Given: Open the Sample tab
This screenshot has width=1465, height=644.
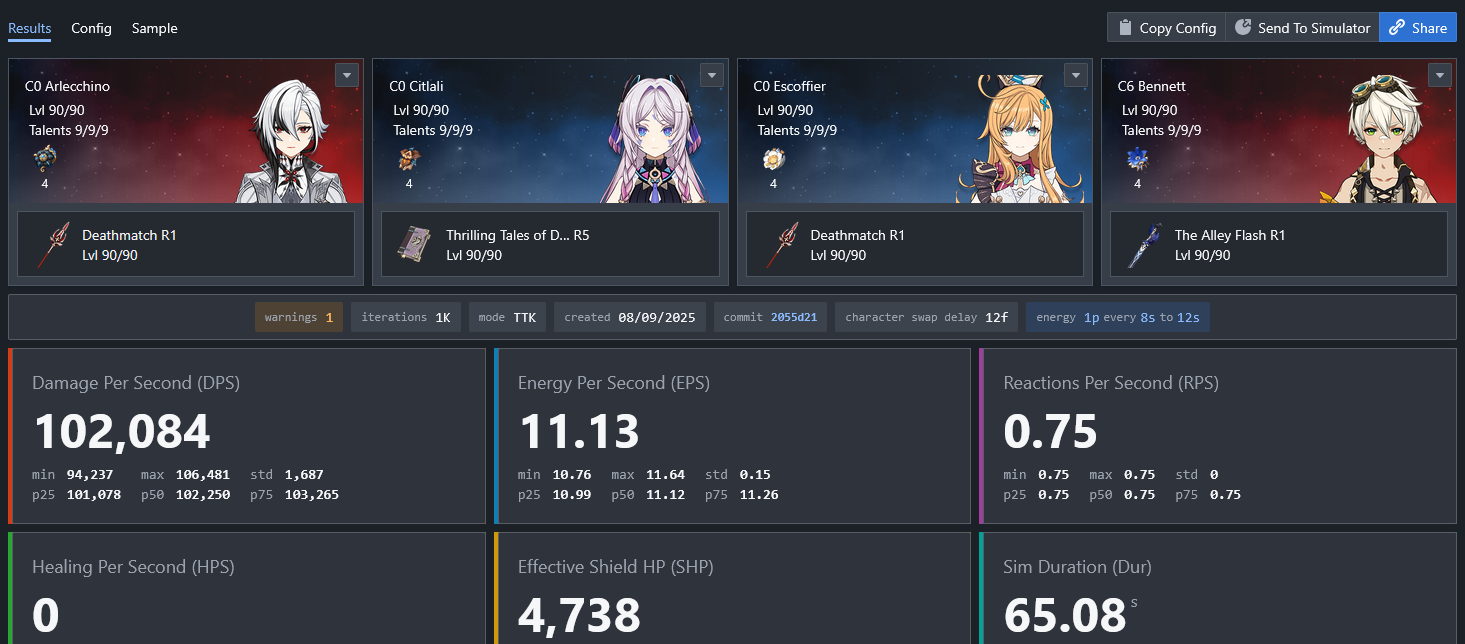Looking at the screenshot, I should 155,28.
